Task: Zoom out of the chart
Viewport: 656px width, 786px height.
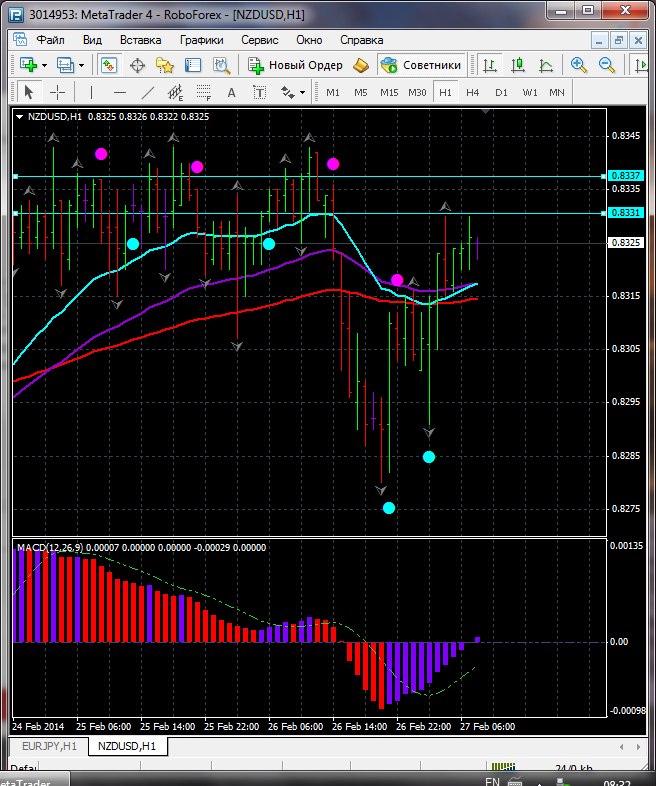Action: tap(606, 65)
